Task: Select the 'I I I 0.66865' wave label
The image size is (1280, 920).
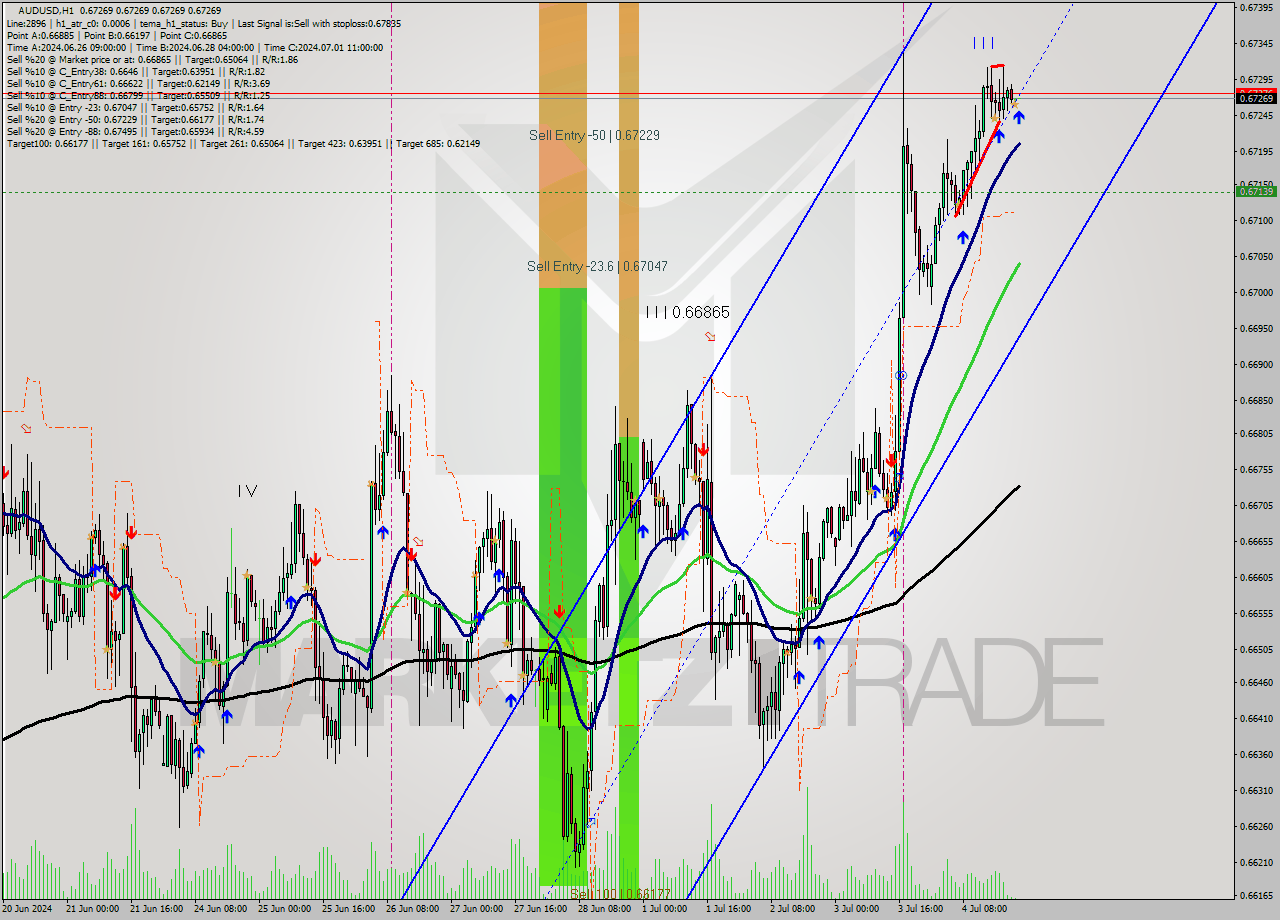Action: point(687,312)
